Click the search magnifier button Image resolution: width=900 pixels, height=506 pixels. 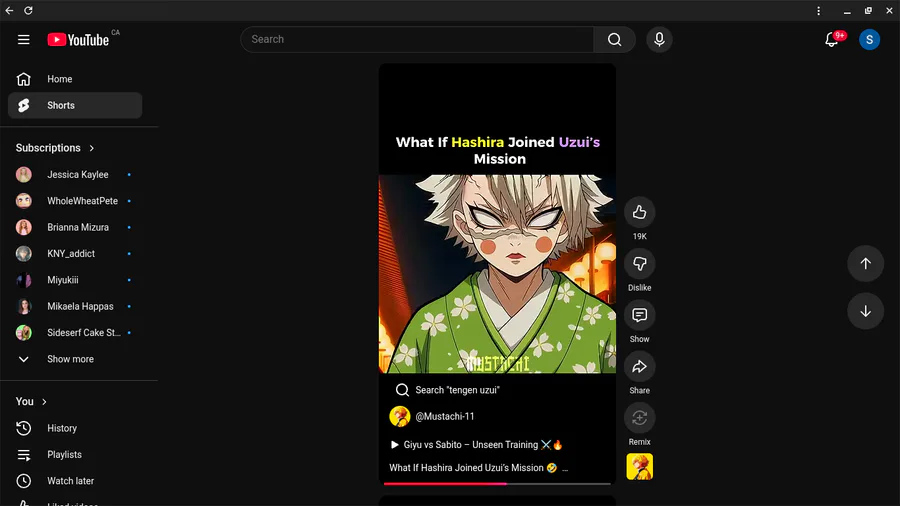pos(614,40)
